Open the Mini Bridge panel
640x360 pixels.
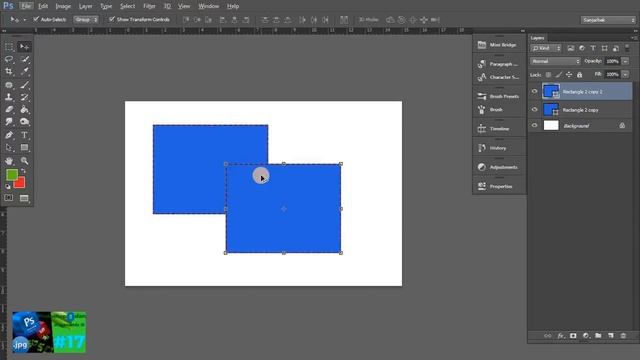pyautogui.click(x=499, y=45)
